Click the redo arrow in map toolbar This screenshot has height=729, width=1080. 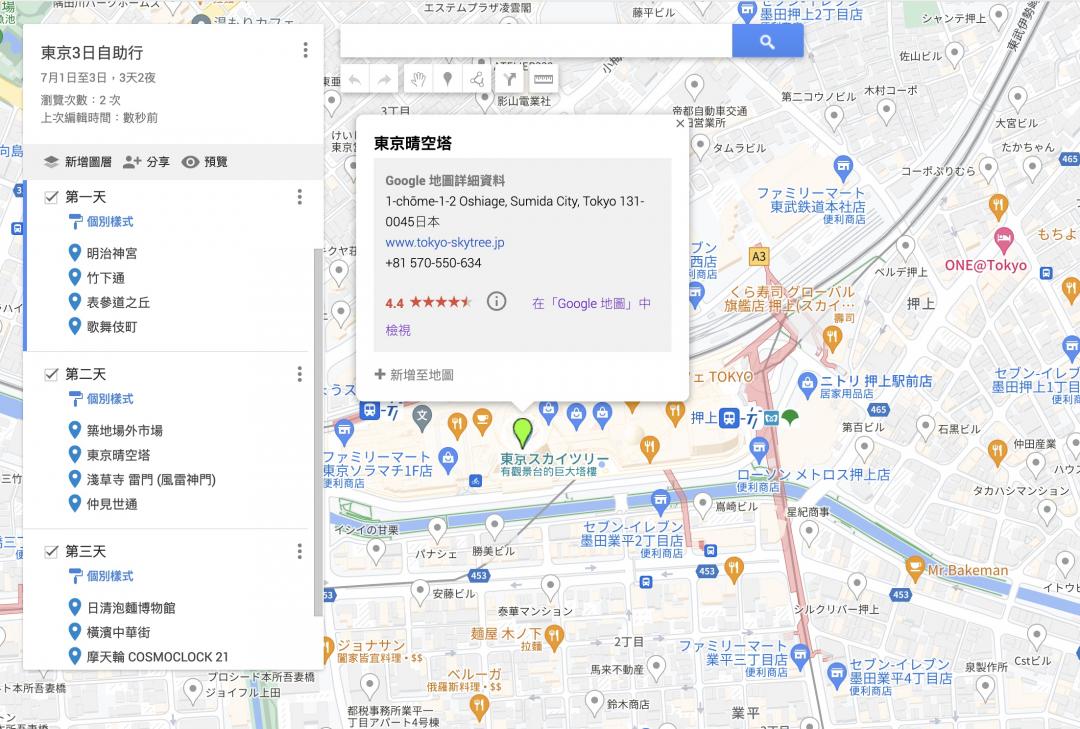[384, 79]
